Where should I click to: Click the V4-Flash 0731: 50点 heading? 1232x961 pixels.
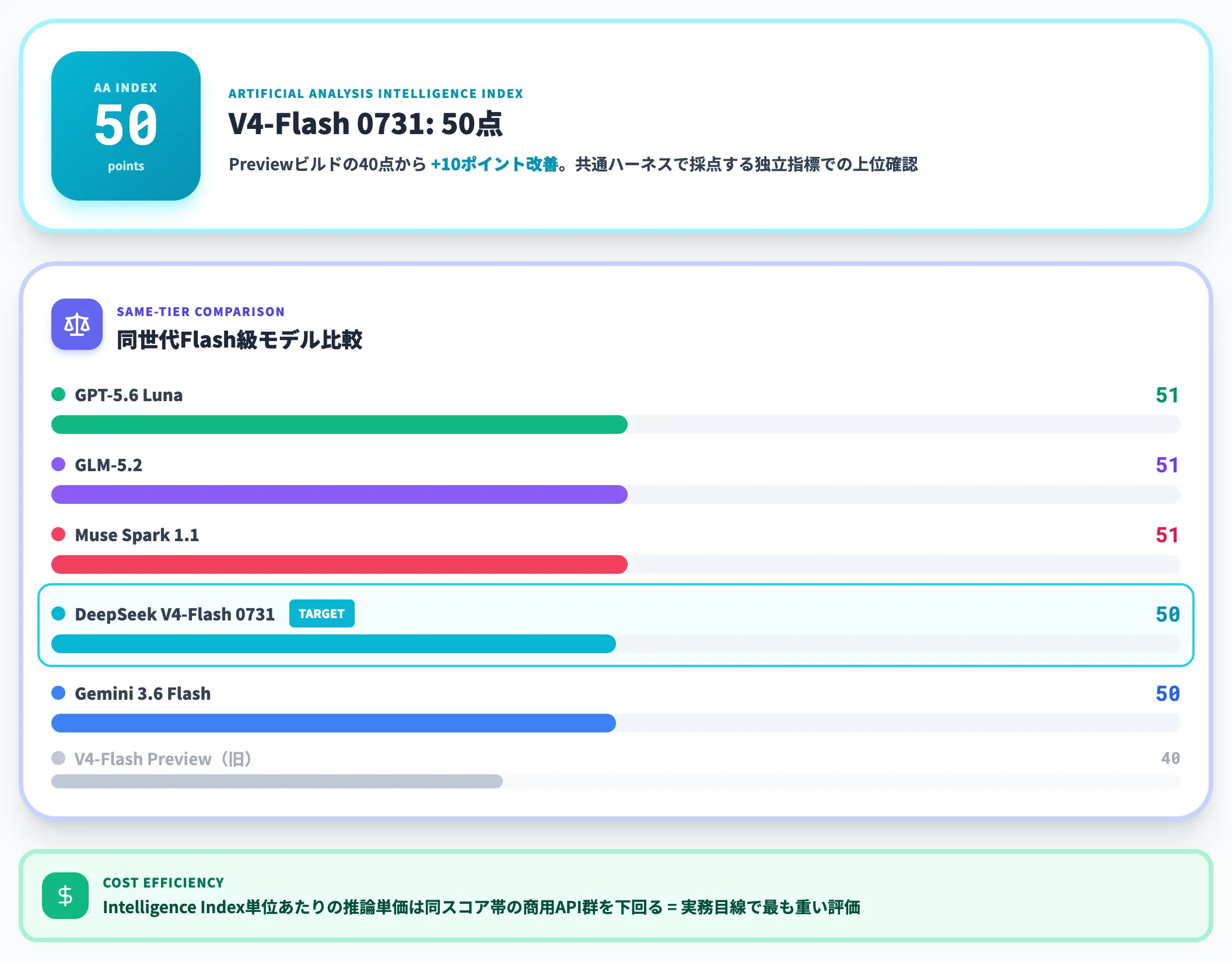click(x=365, y=124)
